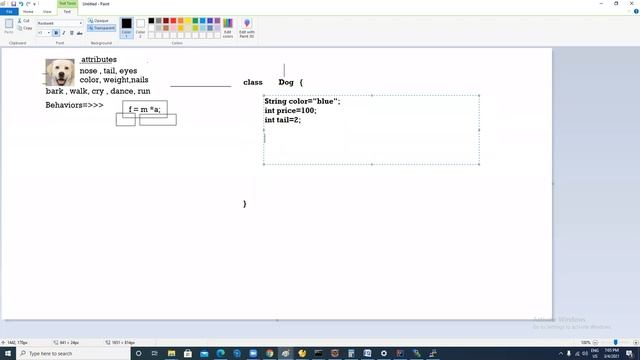Select Transparent background option
Viewport: 640px width, 360px height.
(102, 28)
